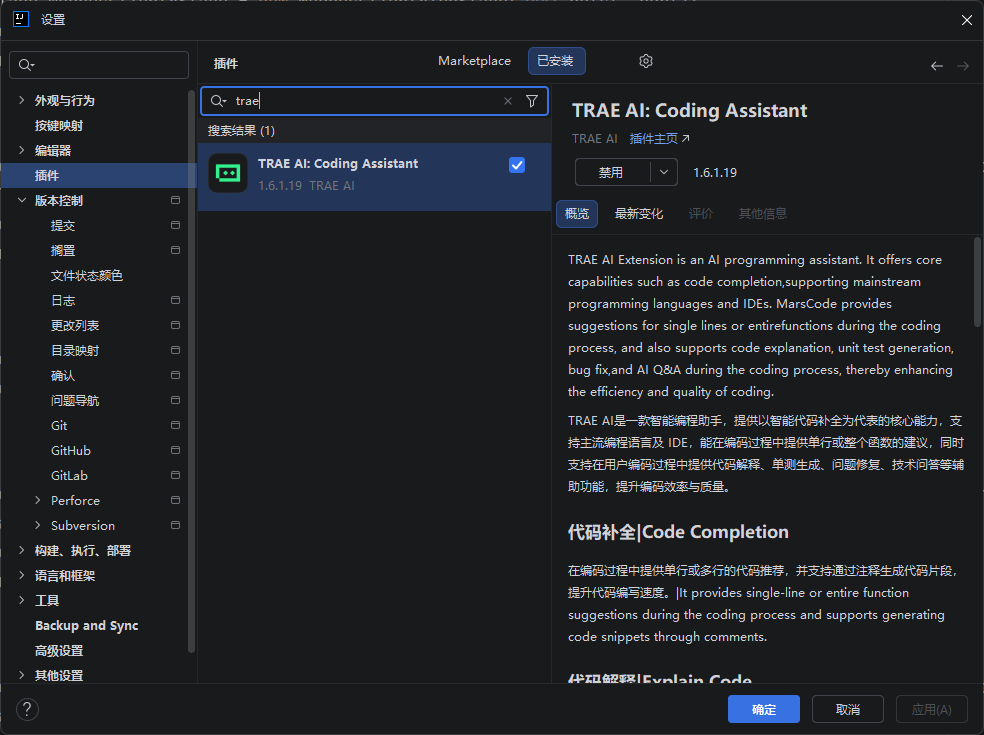Image resolution: width=984 pixels, height=735 pixels.
Task: Click search magnifier in plugin search
Action: tap(218, 101)
